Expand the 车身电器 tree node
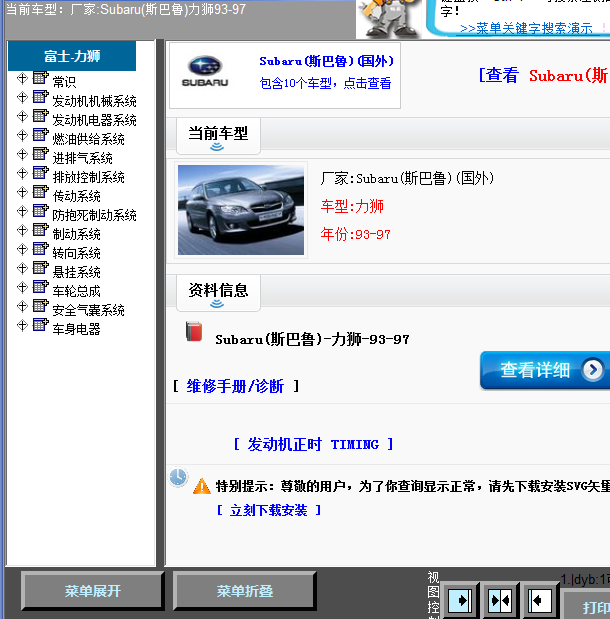This screenshot has width=610, height=619. coord(22,325)
